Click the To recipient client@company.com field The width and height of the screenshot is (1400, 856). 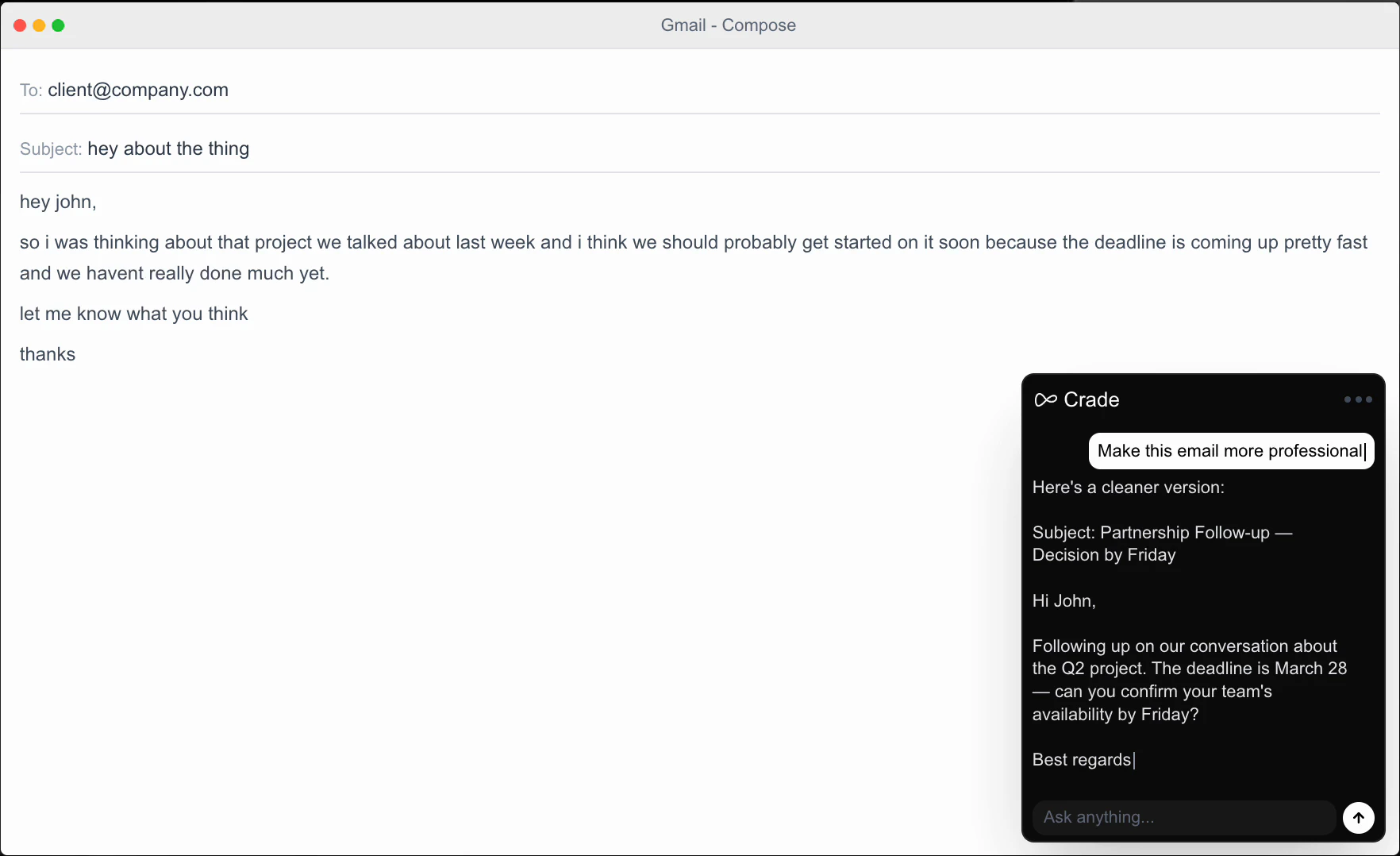pyautogui.click(x=699, y=90)
